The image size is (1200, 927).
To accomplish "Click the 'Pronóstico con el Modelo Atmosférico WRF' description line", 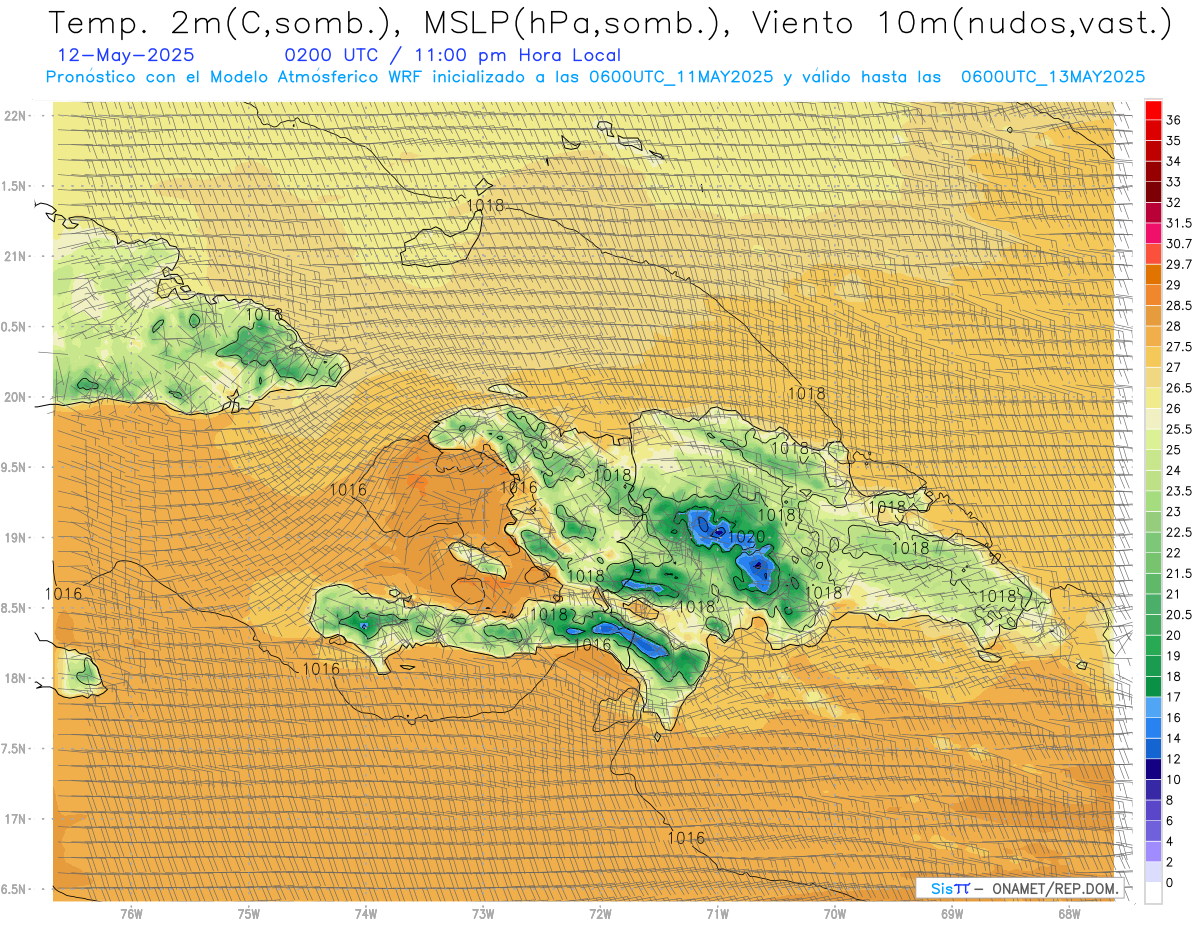I will pyautogui.click(x=595, y=77).
